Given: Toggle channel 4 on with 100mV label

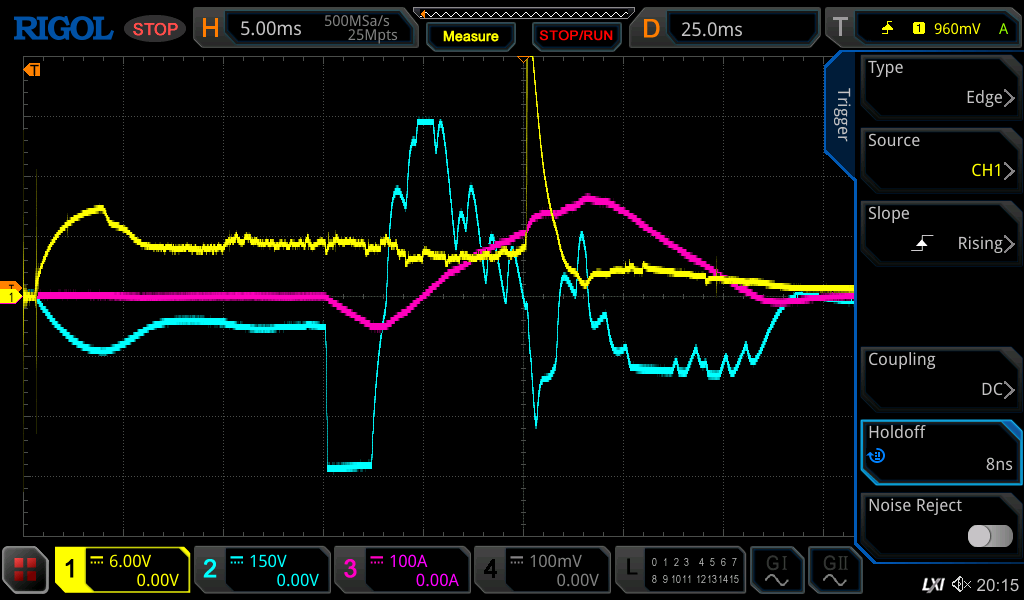Looking at the screenshot, I should (x=540, y=570).
